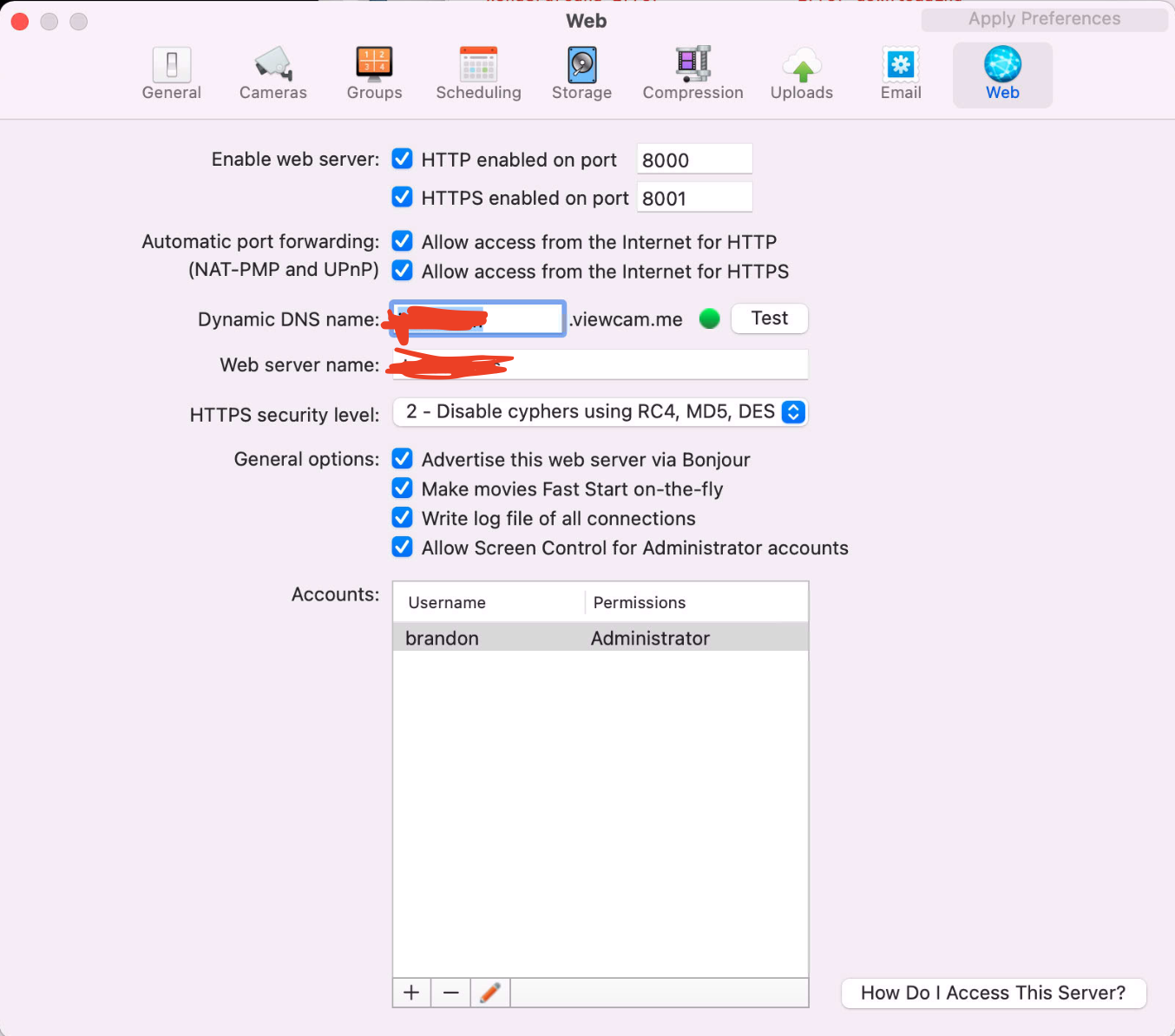The image size is (1175, 1036).
Task: Open the Cameras preferences pane
Action: [x=273, y=75]
